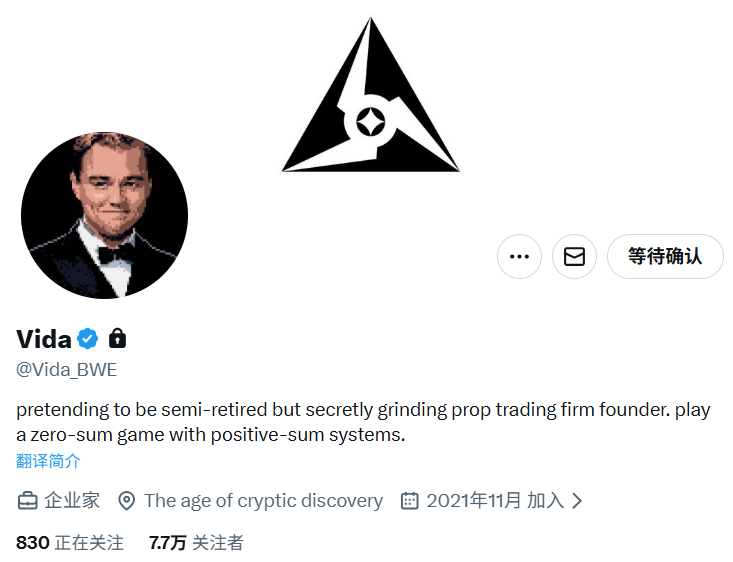The height and width of the screenshot is (562, 733).
Task: Click the 2021年11月 加入 join date
Action: [x=495, y=501]
